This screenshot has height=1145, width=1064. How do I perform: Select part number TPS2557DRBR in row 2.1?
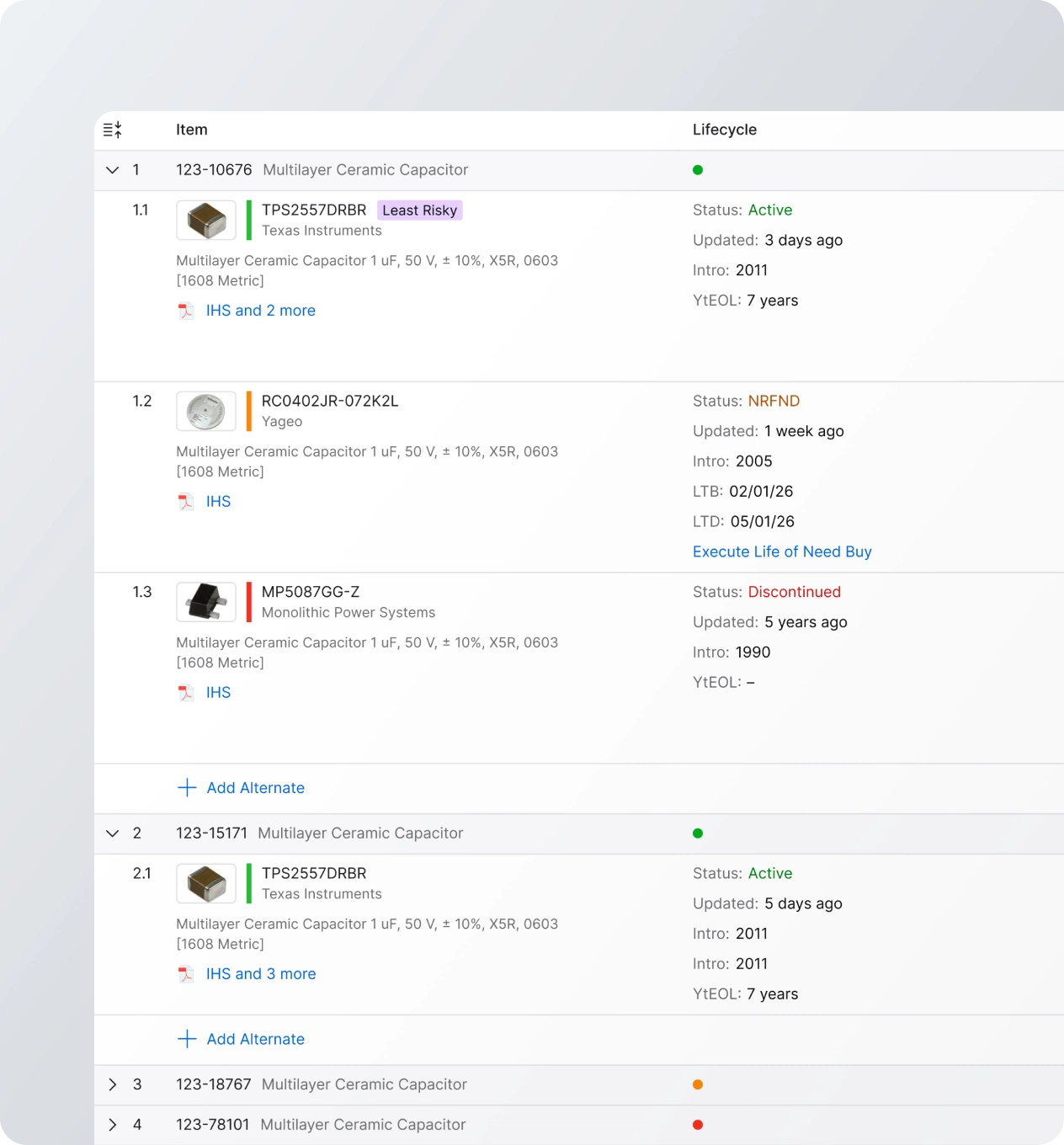tap(314, 874)
